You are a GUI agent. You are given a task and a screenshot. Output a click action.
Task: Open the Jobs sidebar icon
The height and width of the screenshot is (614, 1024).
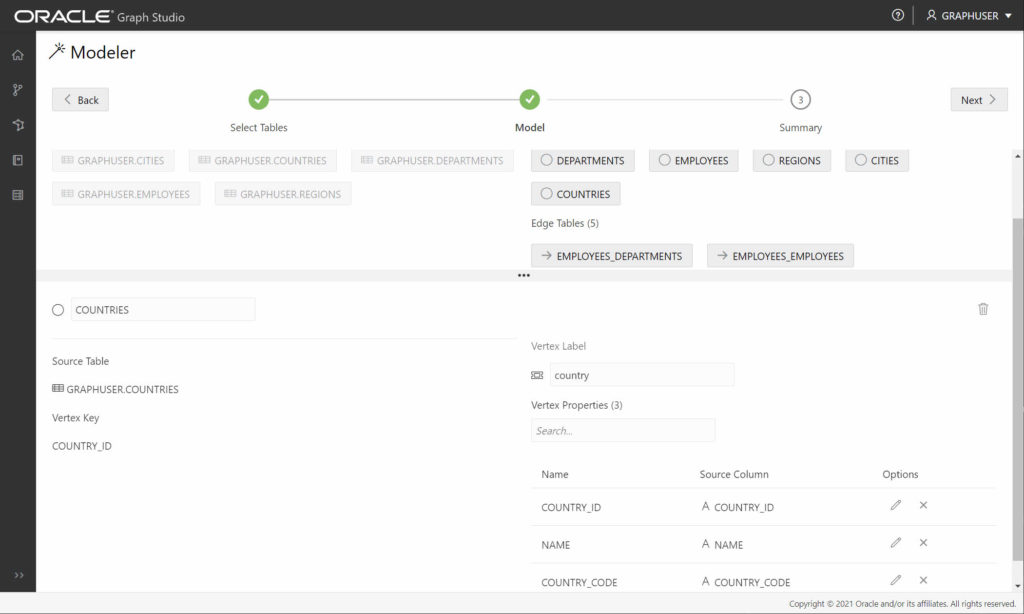pyautogui.click(x=18, y=195)
